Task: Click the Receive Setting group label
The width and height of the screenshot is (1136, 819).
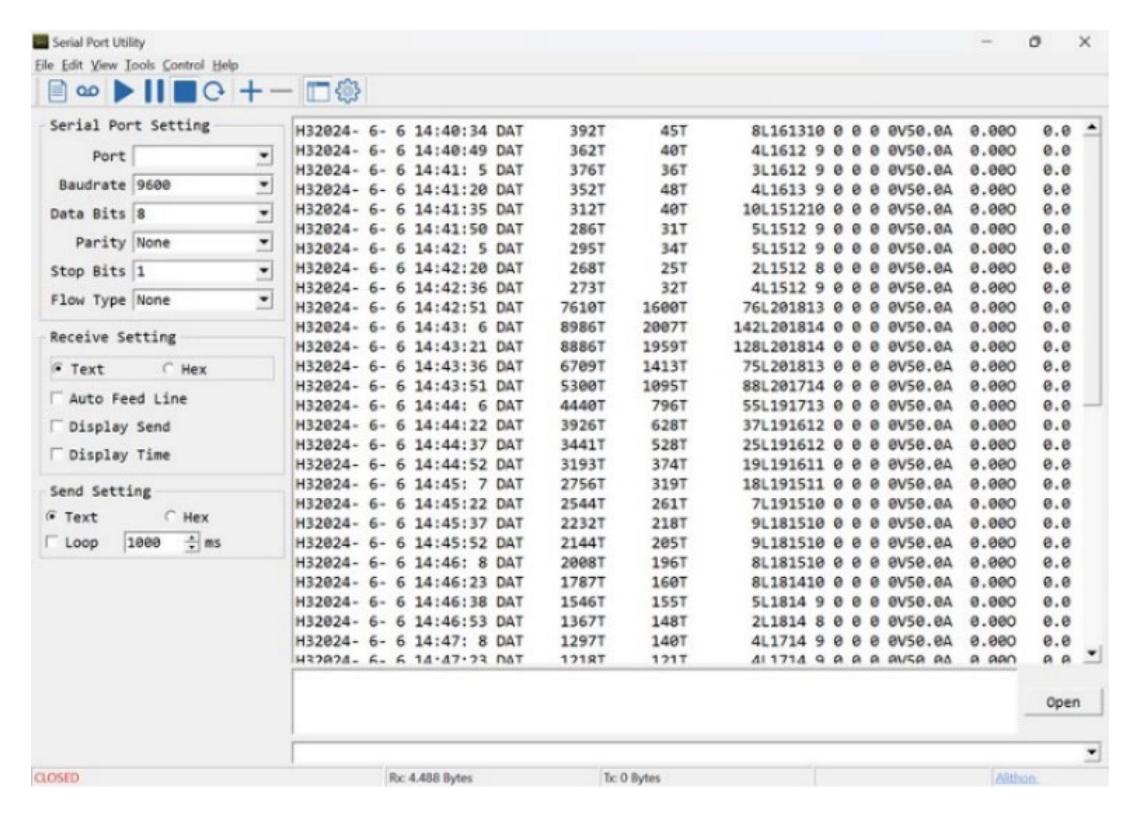Action: coord(112,337)
